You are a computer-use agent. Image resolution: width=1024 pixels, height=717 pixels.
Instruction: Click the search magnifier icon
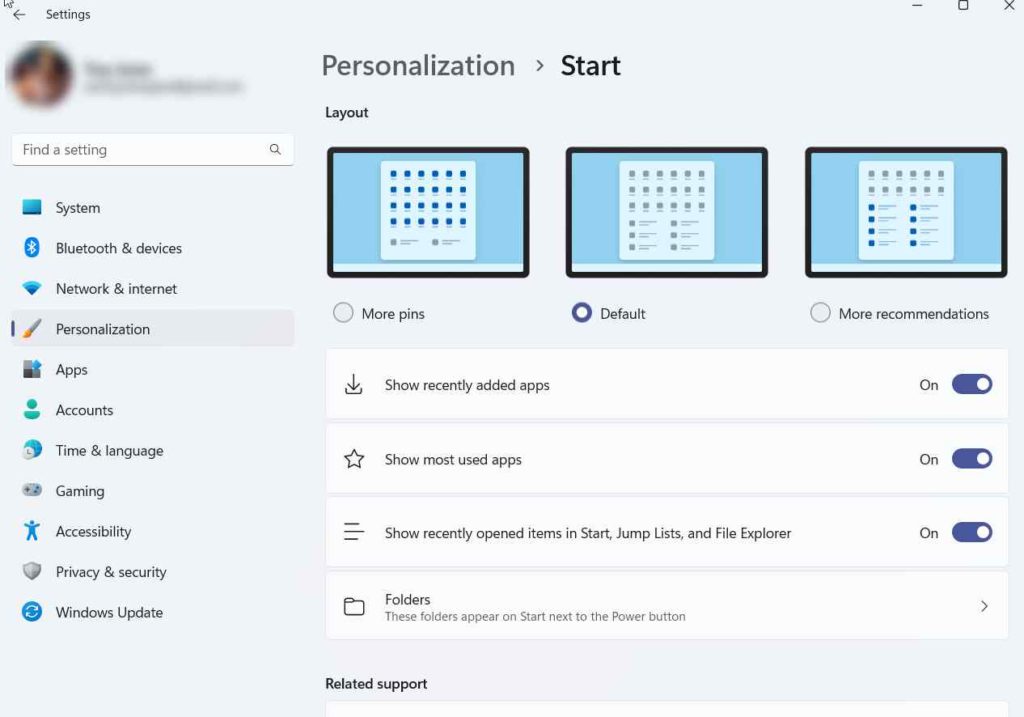tap(275, 150)
